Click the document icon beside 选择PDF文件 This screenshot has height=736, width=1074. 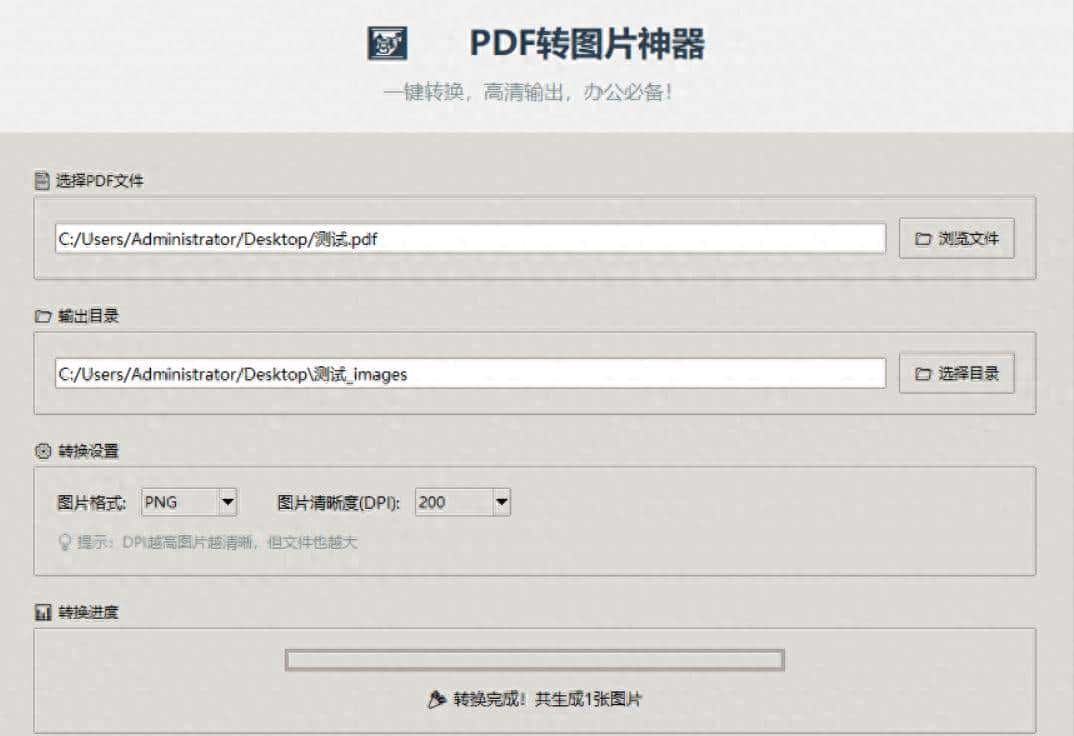(42, 181)
